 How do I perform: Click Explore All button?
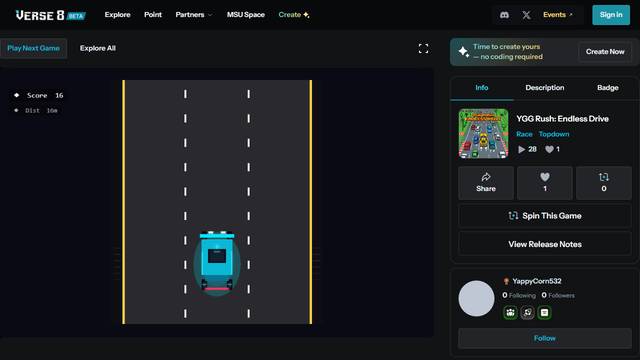click(98, 48)
